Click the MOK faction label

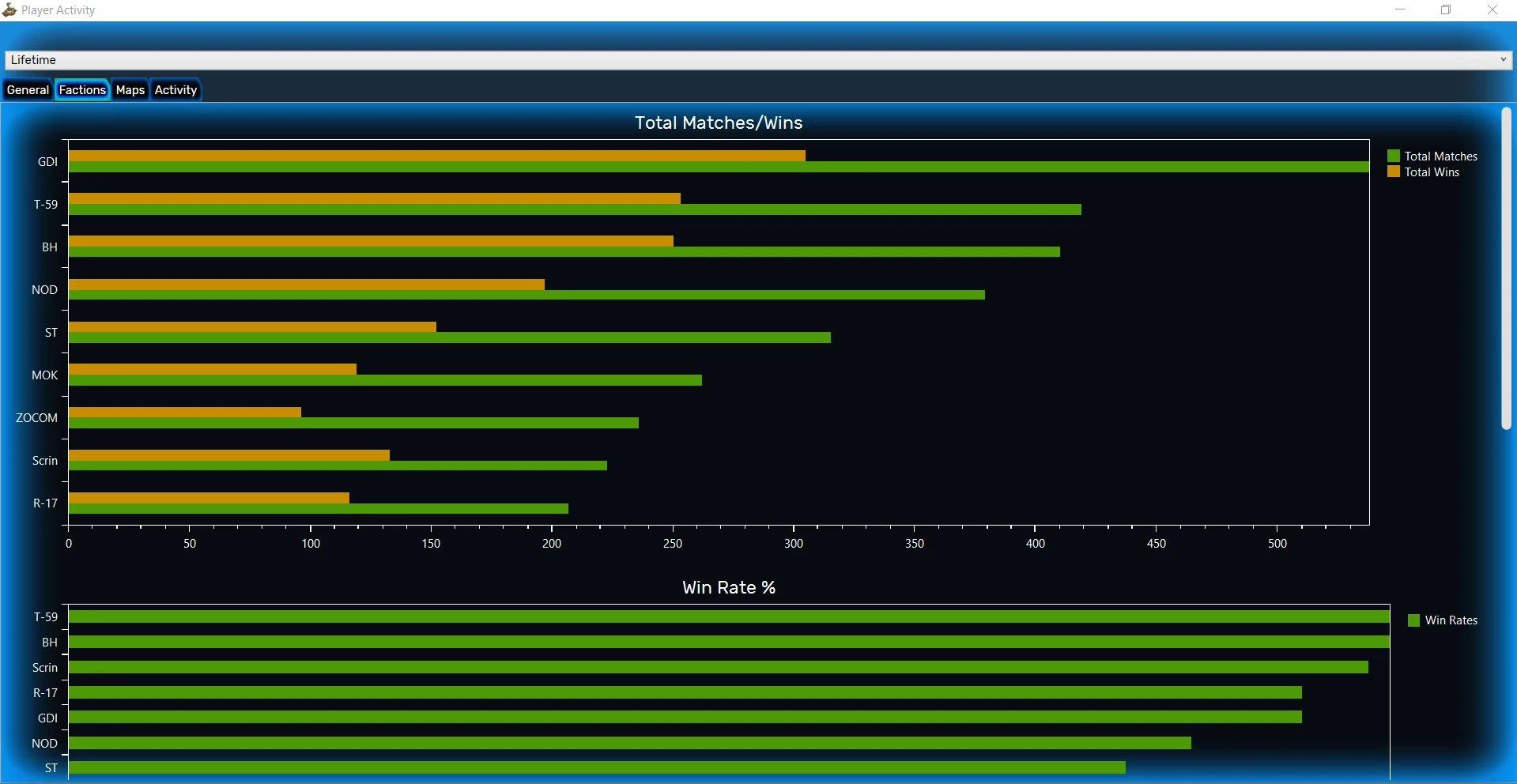coord(44,375)
